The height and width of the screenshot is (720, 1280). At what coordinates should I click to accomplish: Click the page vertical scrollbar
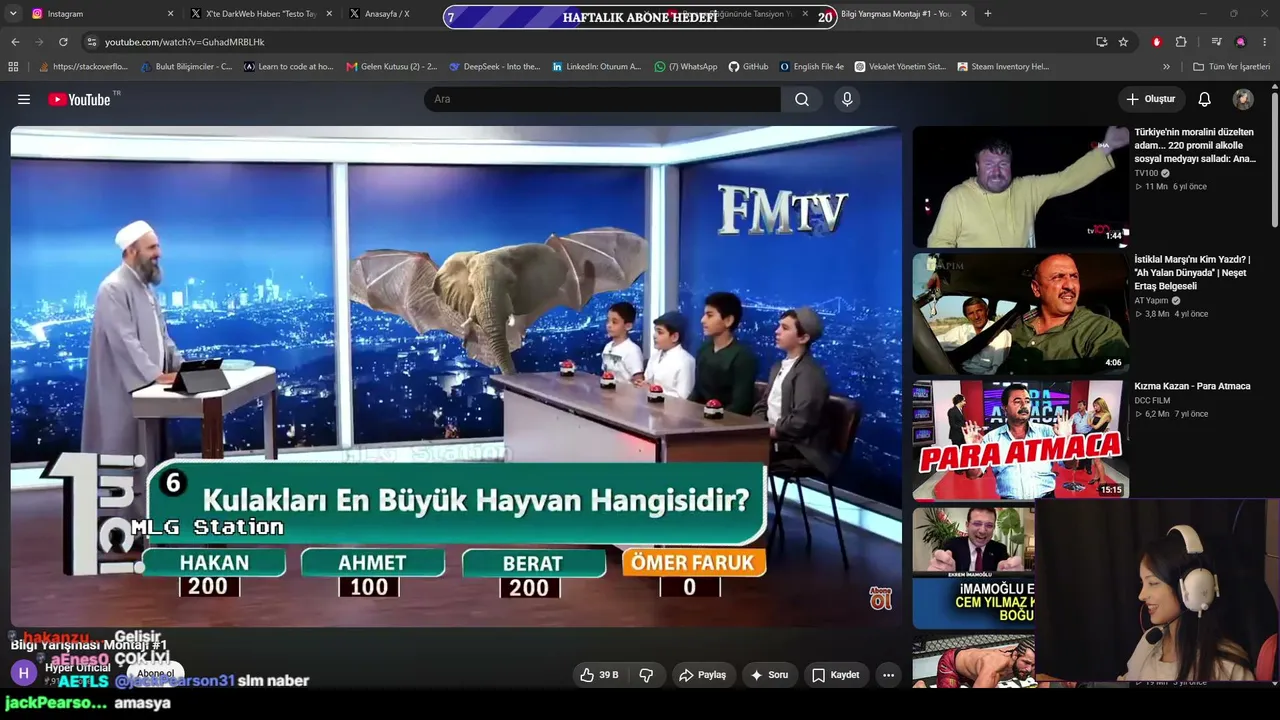[1274, 160]
